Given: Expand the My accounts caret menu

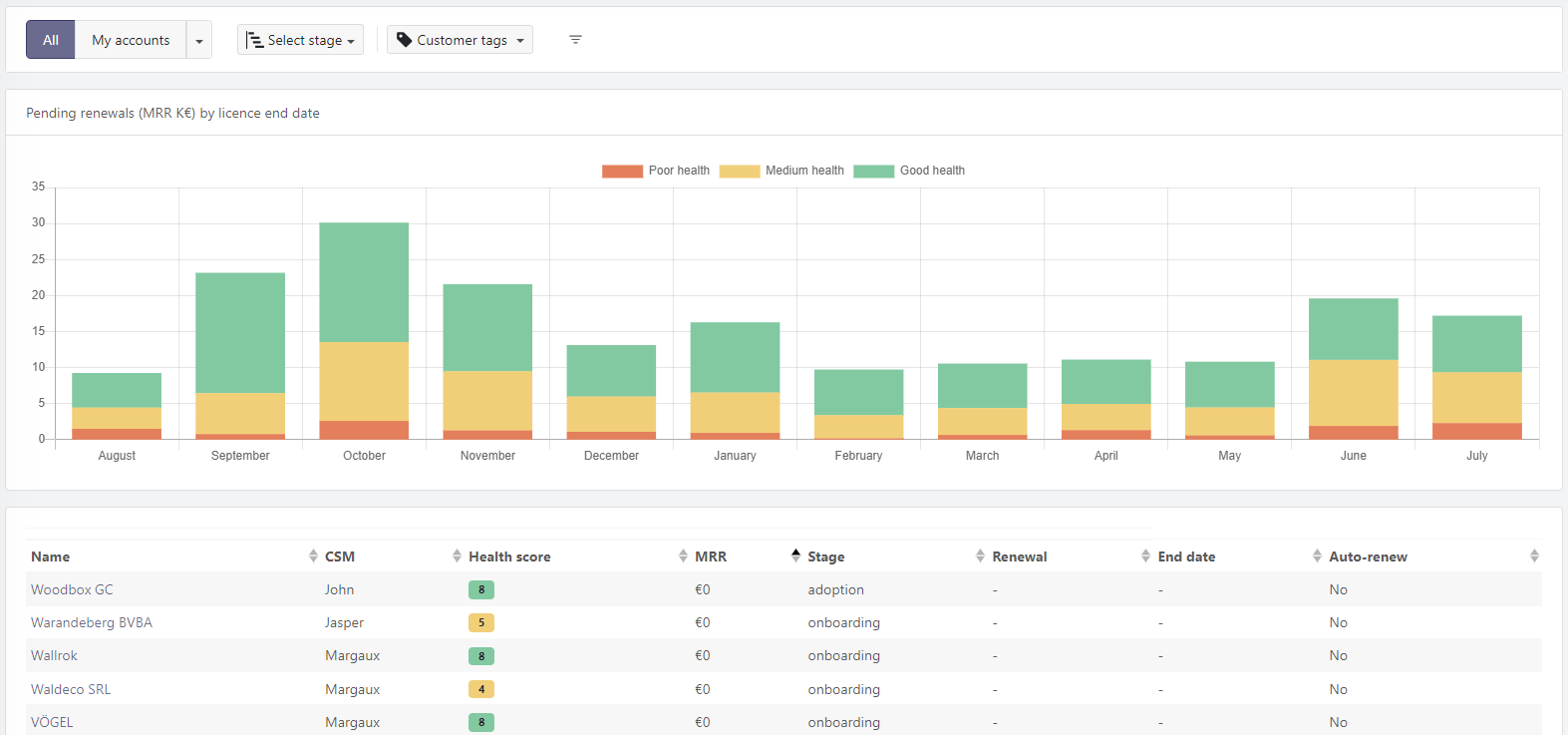Looking at the screenshot, I should pos(199,41).
